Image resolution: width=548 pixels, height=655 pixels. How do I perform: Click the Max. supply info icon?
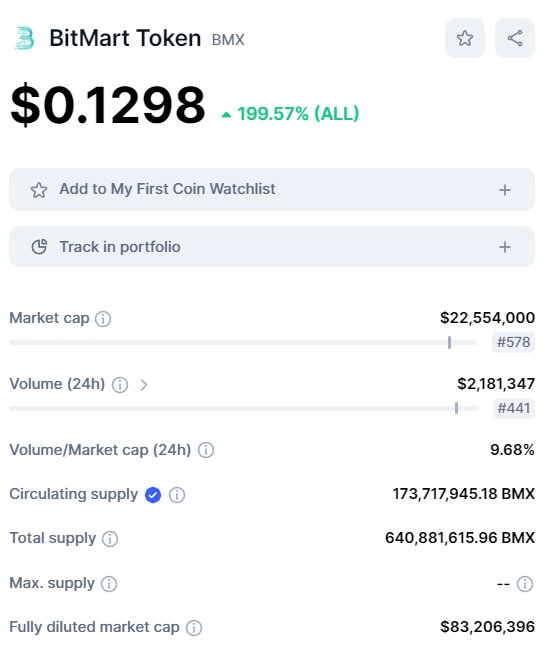pos(109,584)
